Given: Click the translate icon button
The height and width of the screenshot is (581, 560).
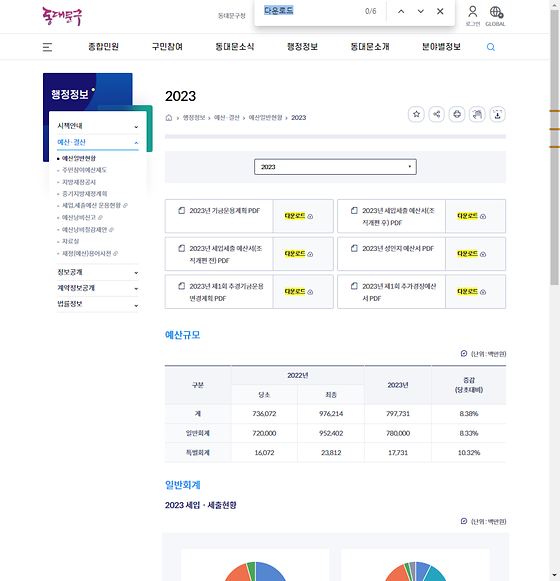Looking at the screenshot, I should [477, 114].
